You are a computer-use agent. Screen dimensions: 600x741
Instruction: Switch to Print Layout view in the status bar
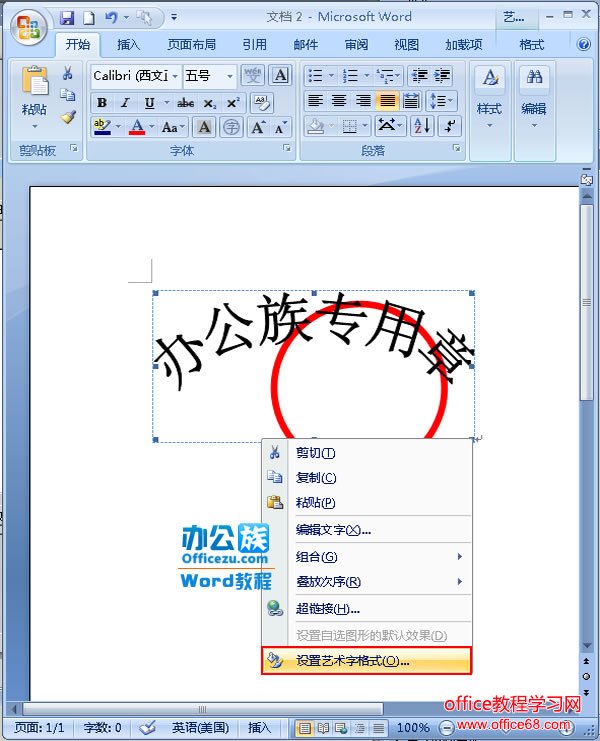click(305, 728)
